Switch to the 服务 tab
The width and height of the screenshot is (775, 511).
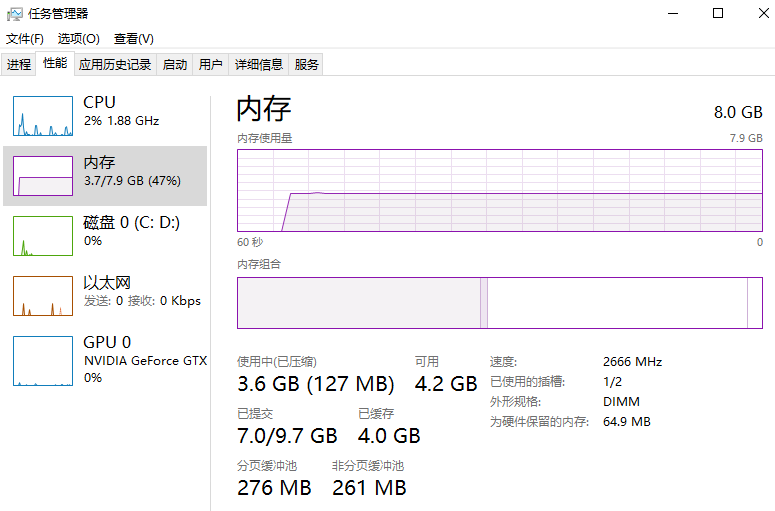[307, 65]
